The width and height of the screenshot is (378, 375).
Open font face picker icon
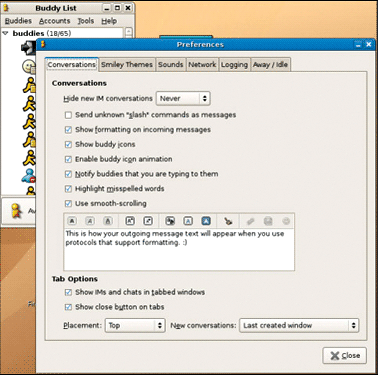click(170, 221)
